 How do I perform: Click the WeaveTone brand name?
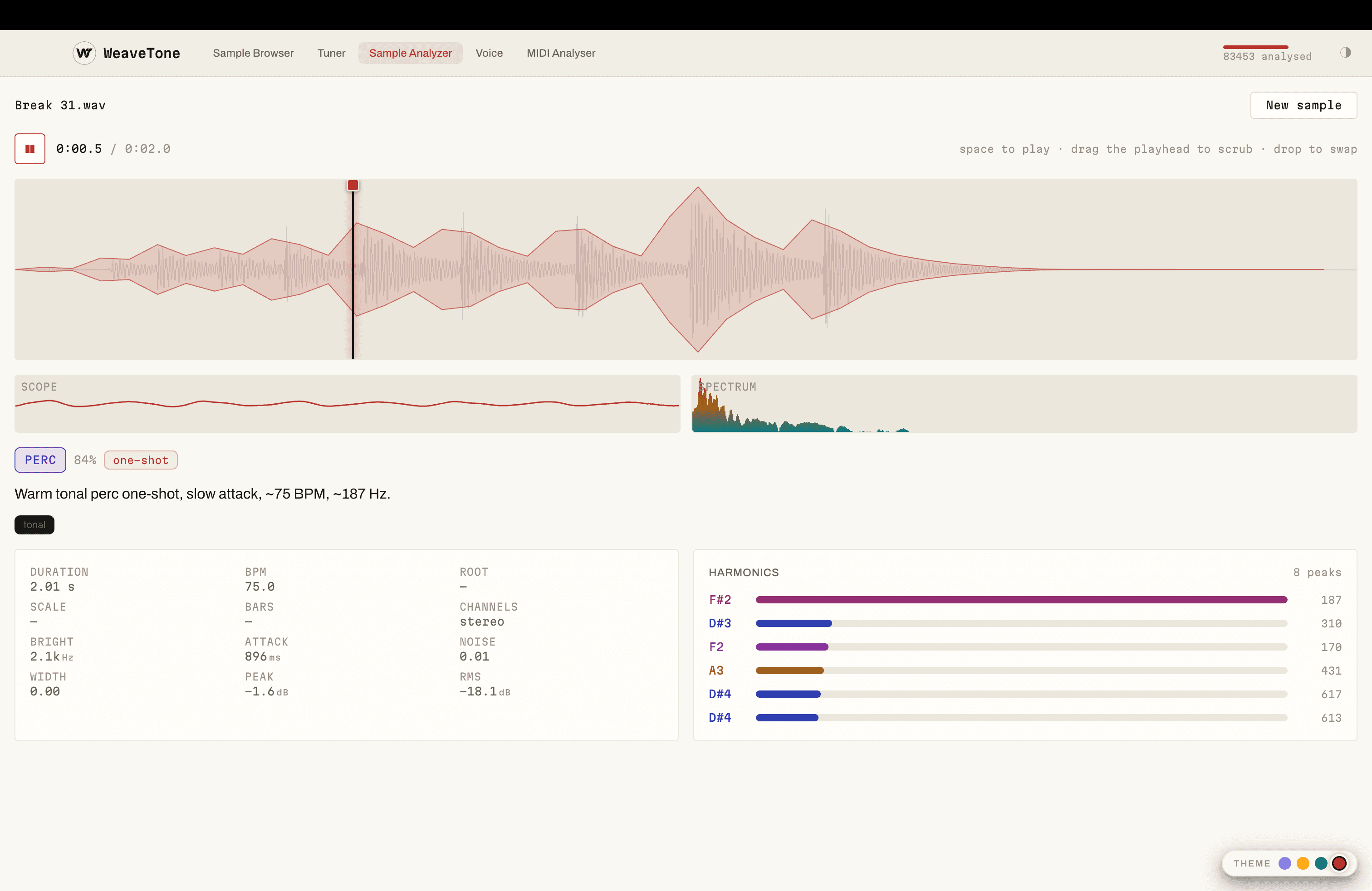click(142, 53)
